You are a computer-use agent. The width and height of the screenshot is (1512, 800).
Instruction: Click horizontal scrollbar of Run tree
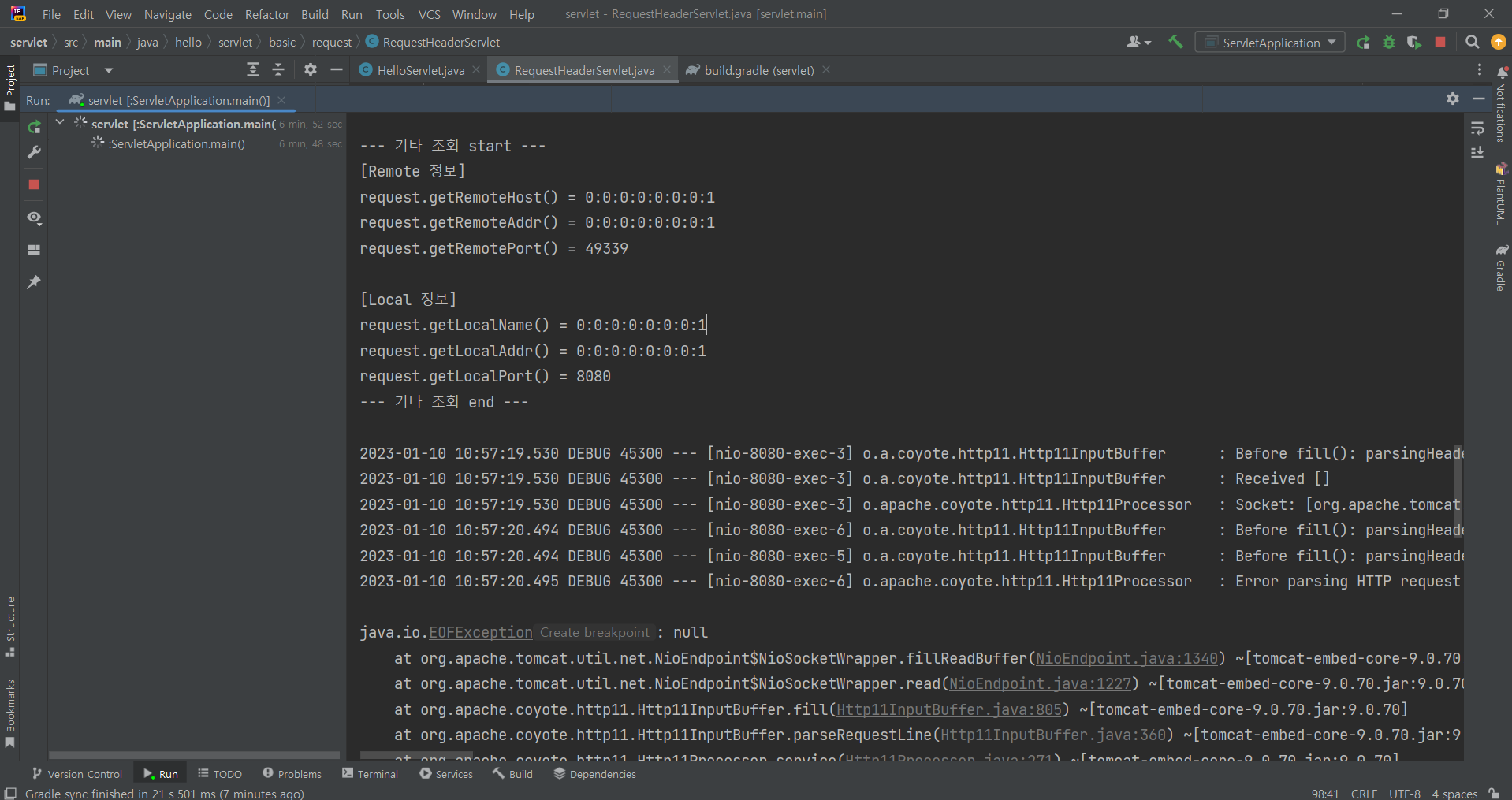(x=194, y=755)
